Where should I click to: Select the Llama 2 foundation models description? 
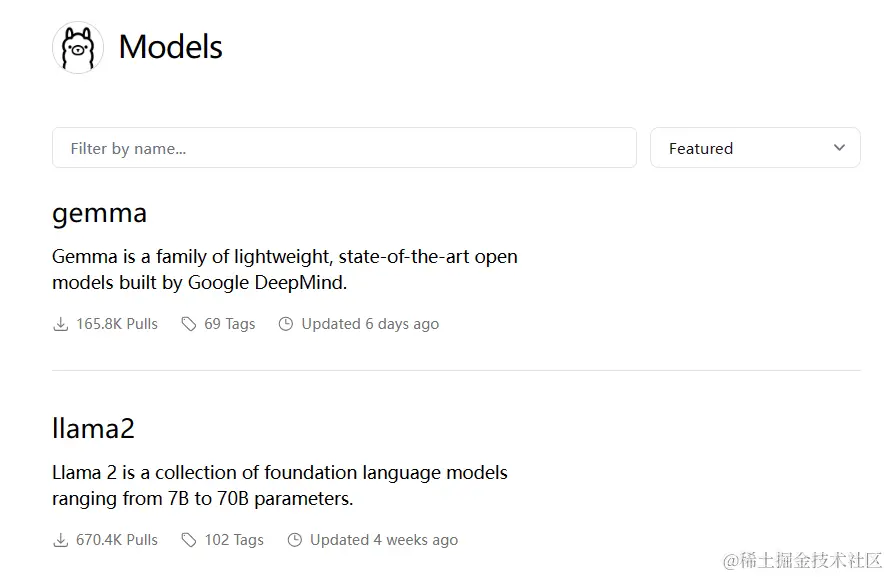280,486
